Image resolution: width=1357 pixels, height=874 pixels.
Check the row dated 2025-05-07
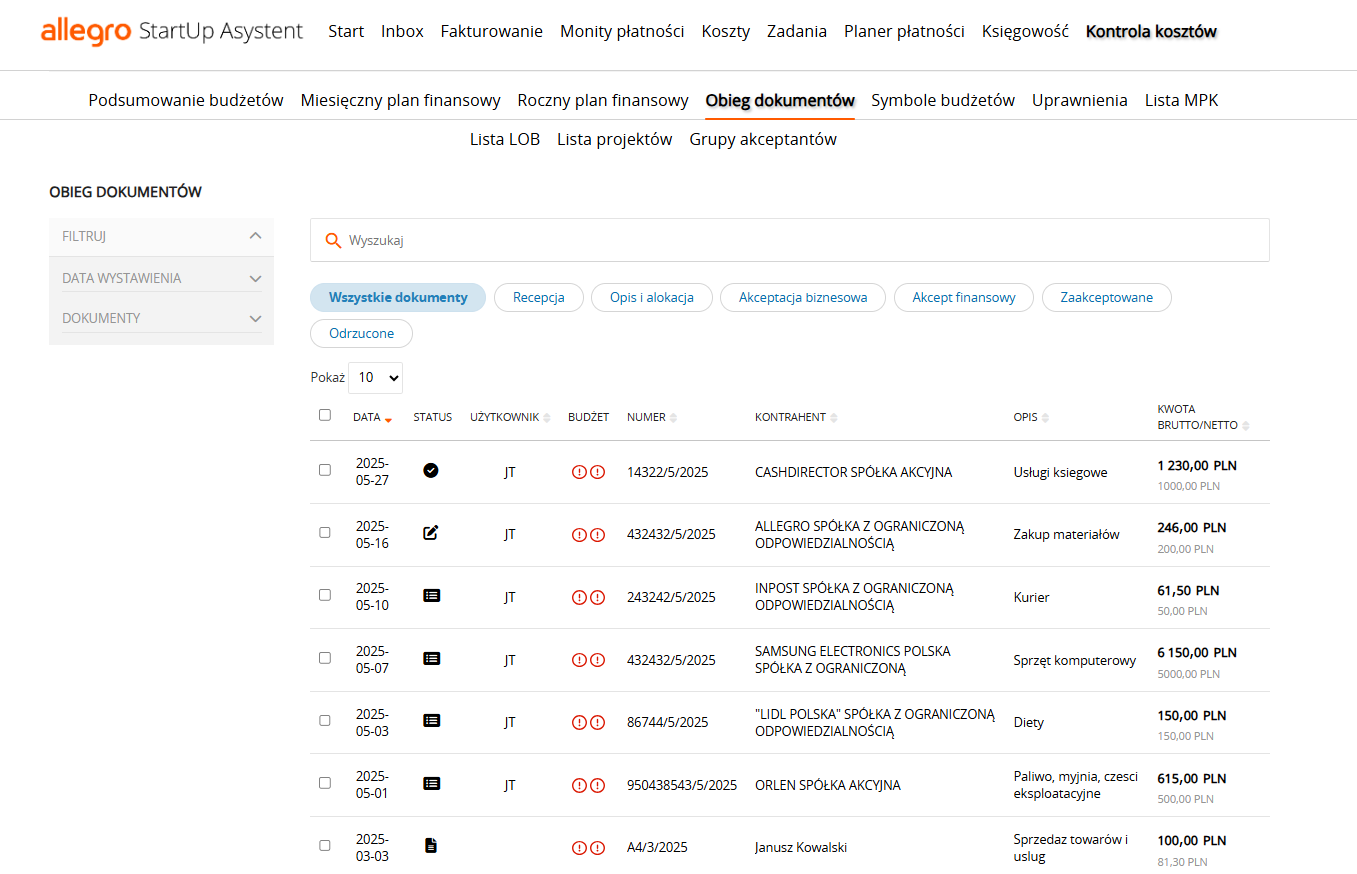tap(324, 658)
